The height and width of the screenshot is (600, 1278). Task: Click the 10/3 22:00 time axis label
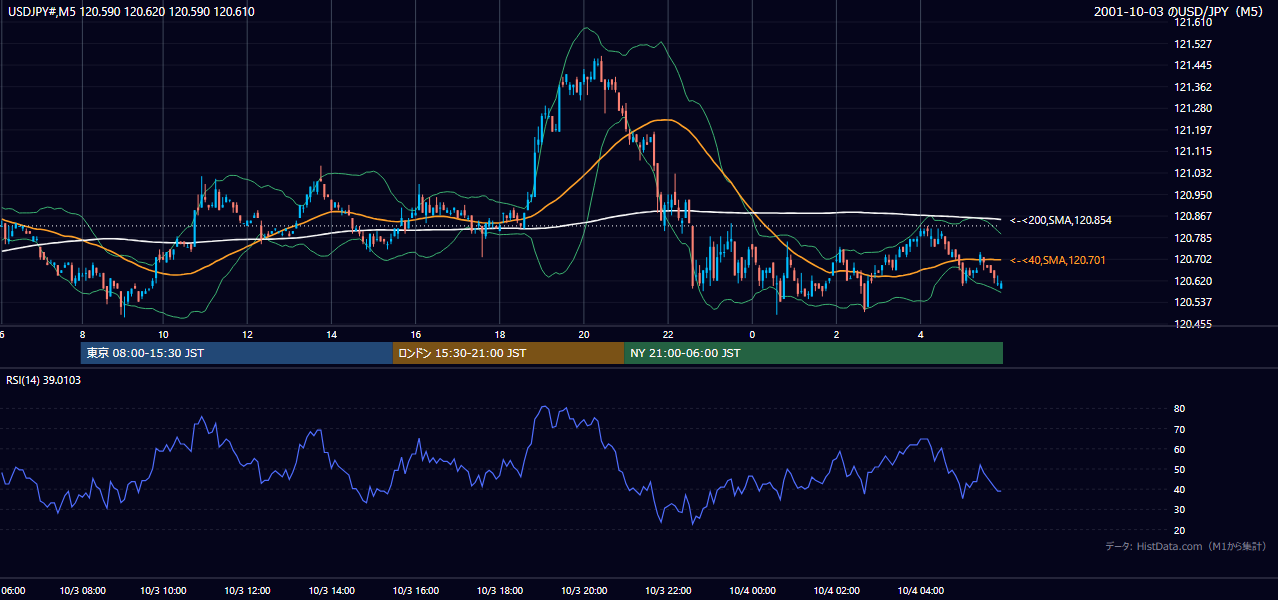click(x=667, y=591)
